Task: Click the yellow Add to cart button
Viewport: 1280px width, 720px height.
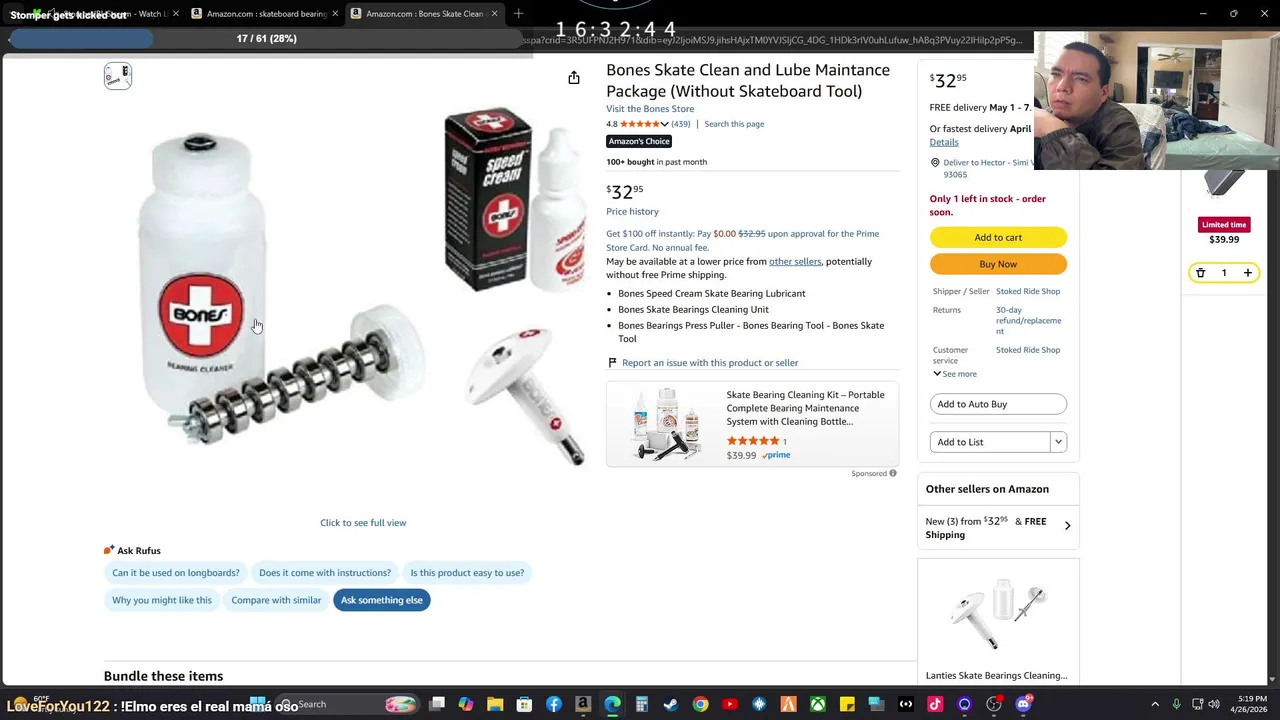Action: 998,237
